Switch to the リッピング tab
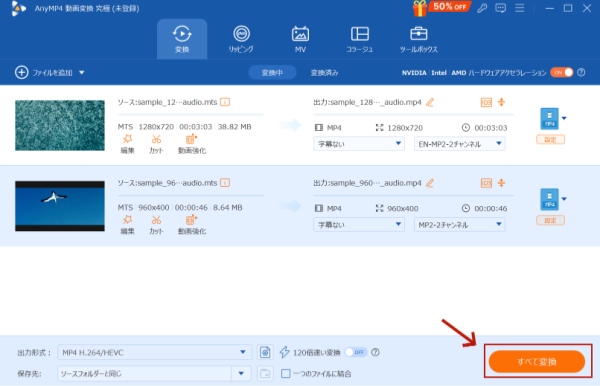The image size is (600, 386). coord(241,39)
